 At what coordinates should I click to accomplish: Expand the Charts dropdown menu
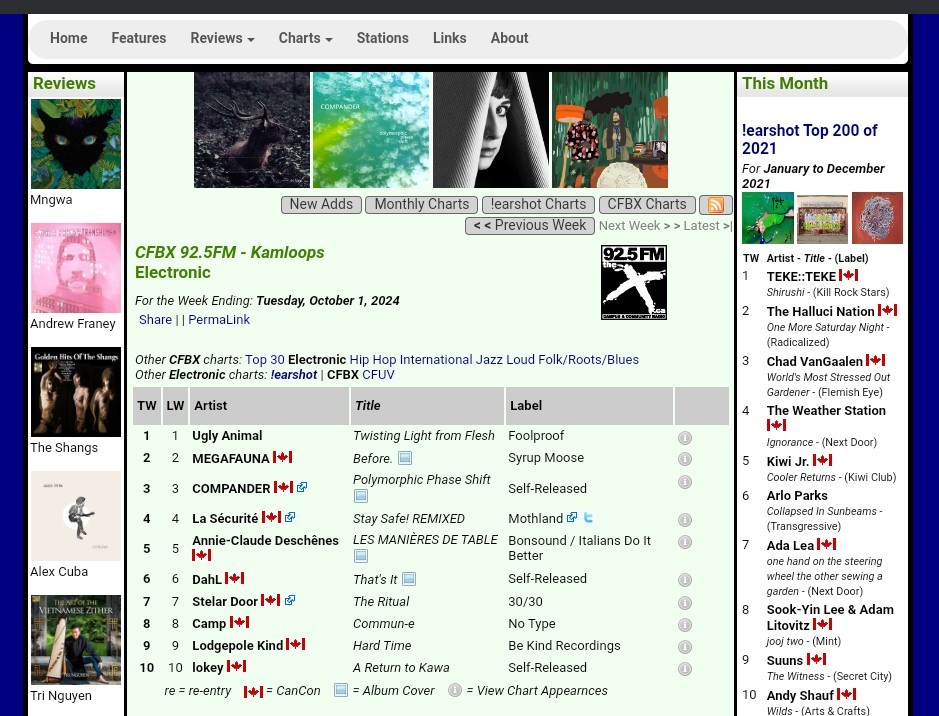305,38
